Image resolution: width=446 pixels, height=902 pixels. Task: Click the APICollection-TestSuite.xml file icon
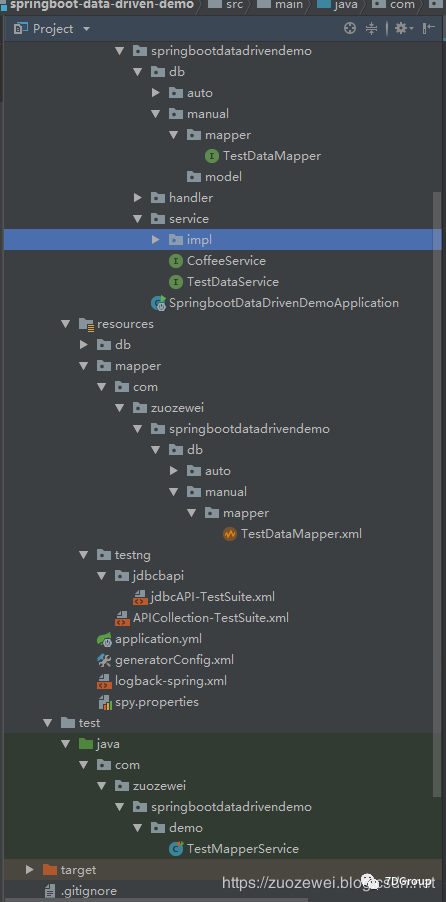(x=122, y=618)
